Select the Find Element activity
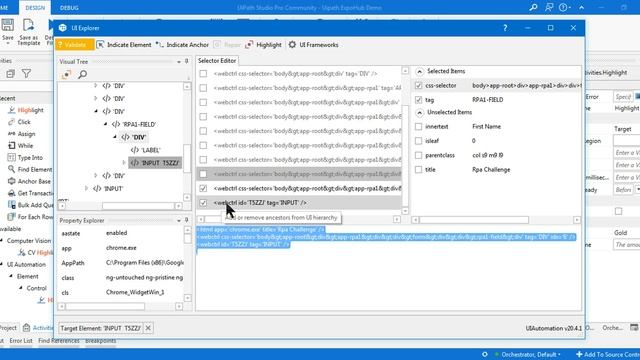640x360 pixels. pyautogui.click(x=30, y=169)
